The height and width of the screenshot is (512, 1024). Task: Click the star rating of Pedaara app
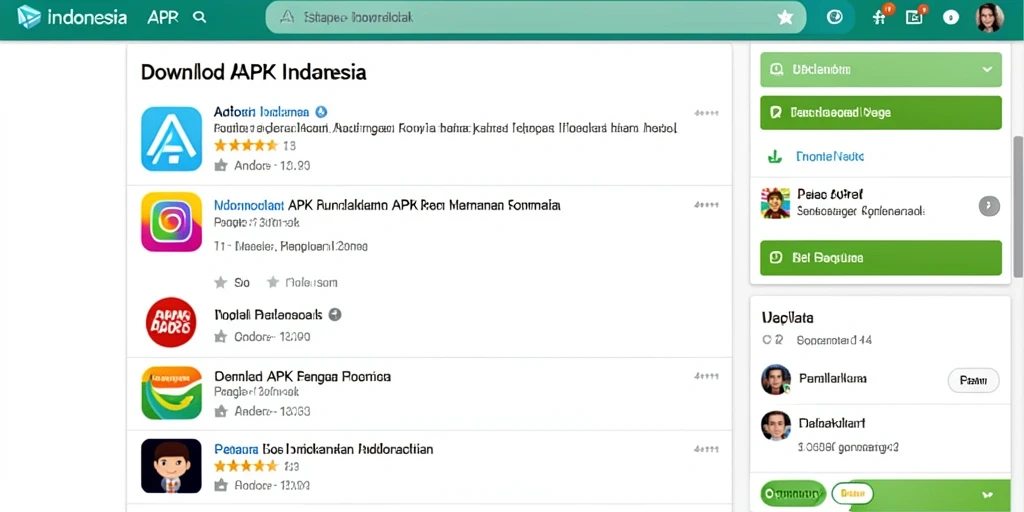point(246,466)
